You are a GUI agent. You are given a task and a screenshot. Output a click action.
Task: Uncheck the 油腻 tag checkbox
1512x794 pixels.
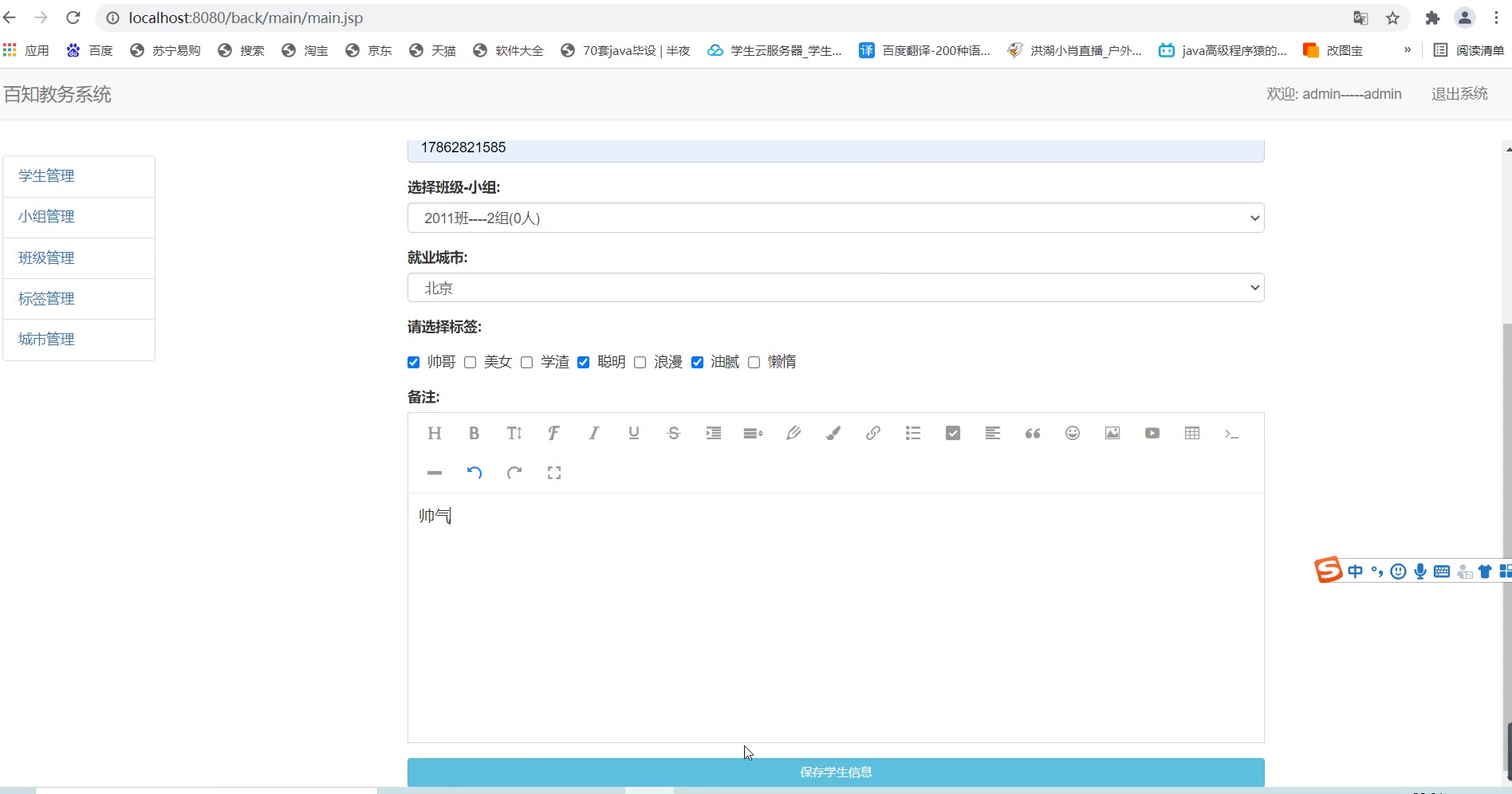coord(697,363)
